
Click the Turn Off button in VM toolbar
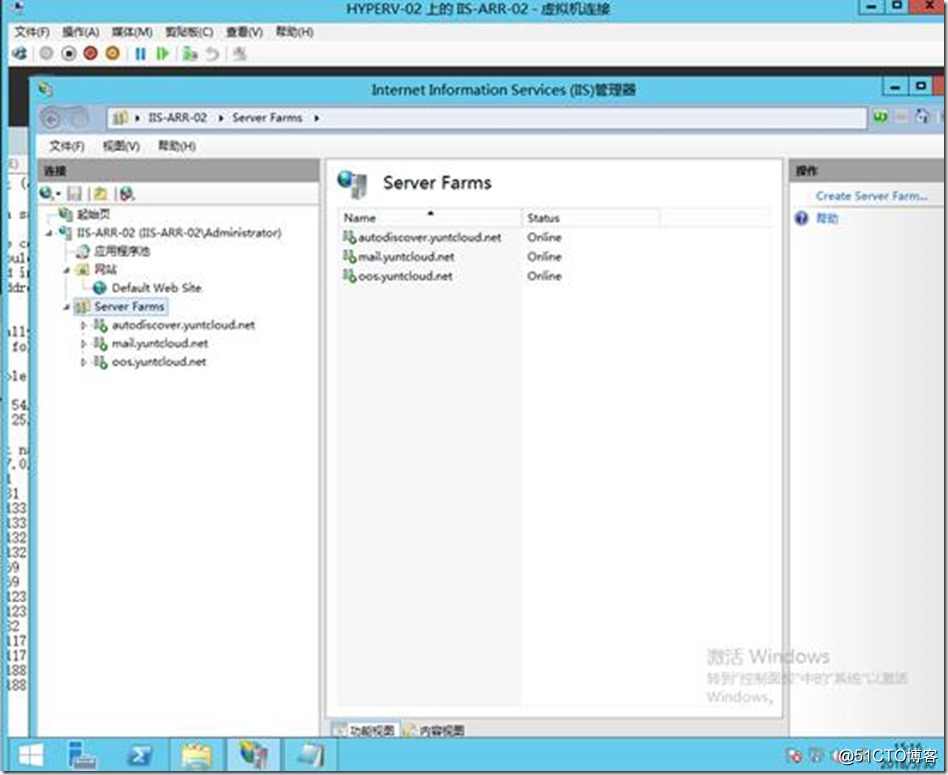pyautogui.click(x=68, y=54)
